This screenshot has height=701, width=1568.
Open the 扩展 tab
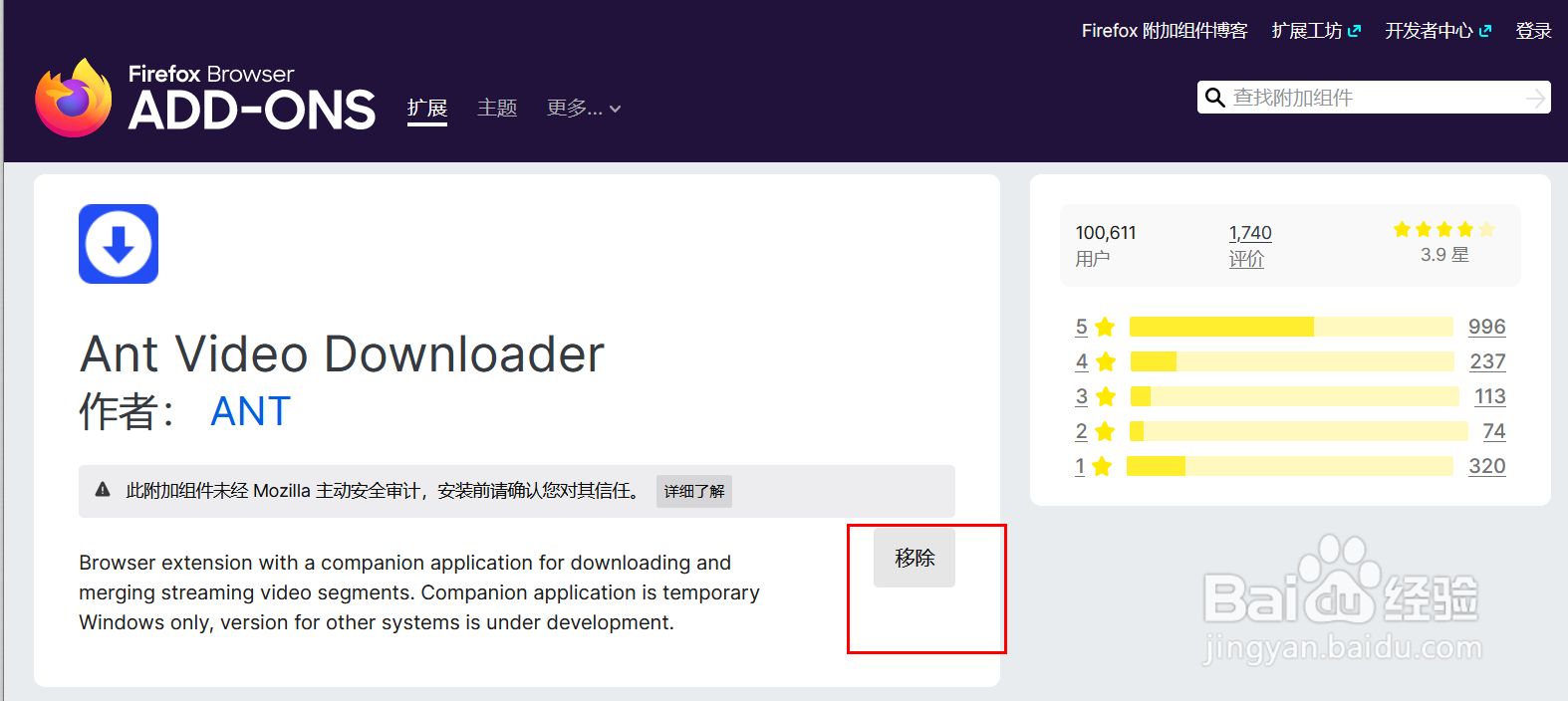(427, 108)
